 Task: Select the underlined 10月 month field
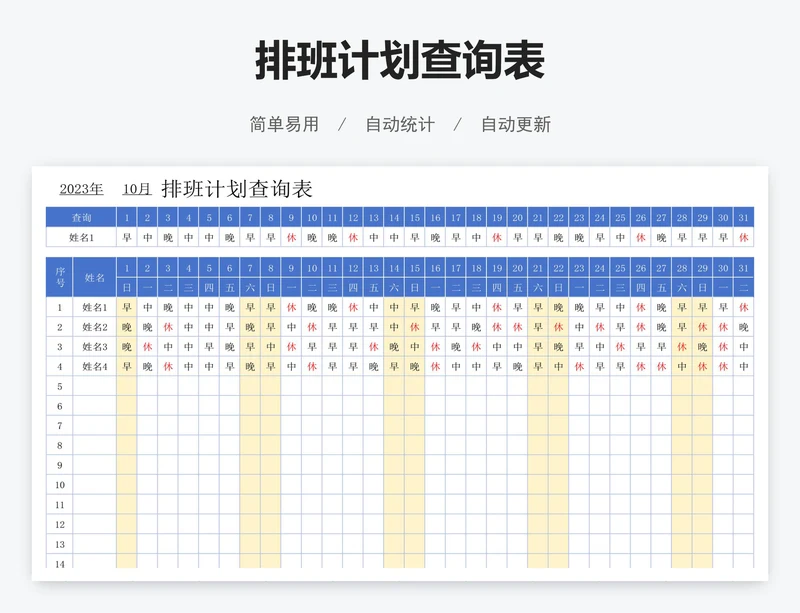pyautogui.click(x=137, y=189)
